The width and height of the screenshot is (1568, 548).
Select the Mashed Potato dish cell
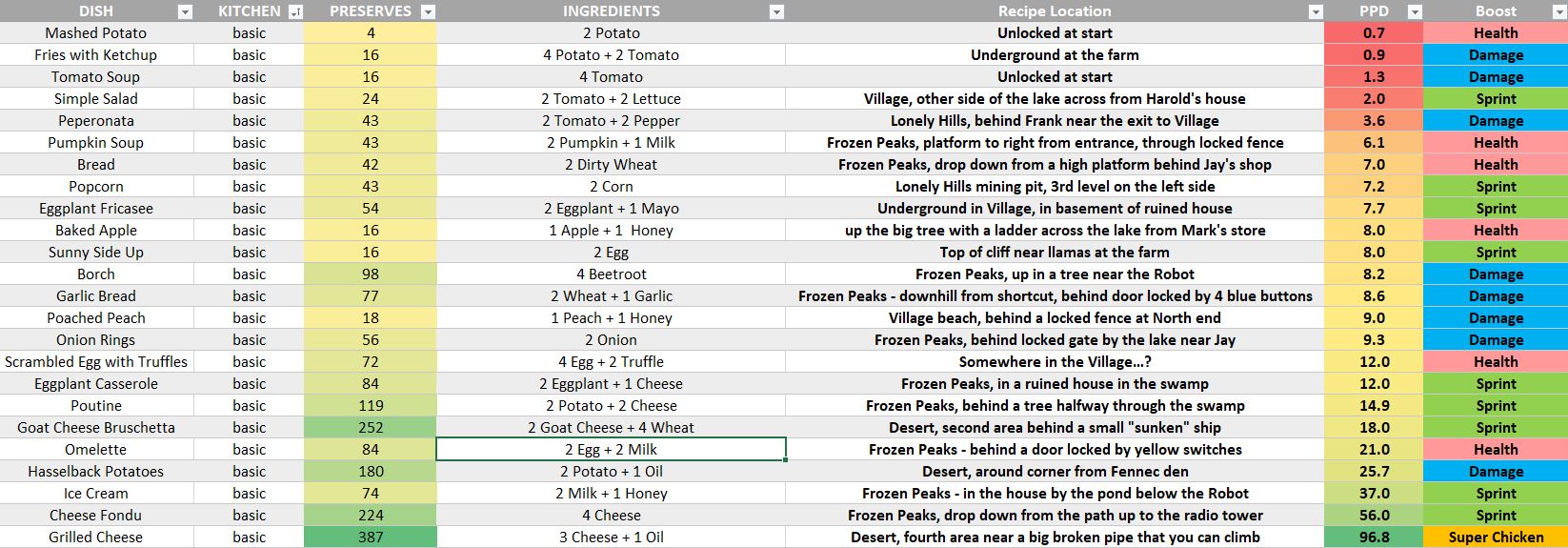(95, 33)
